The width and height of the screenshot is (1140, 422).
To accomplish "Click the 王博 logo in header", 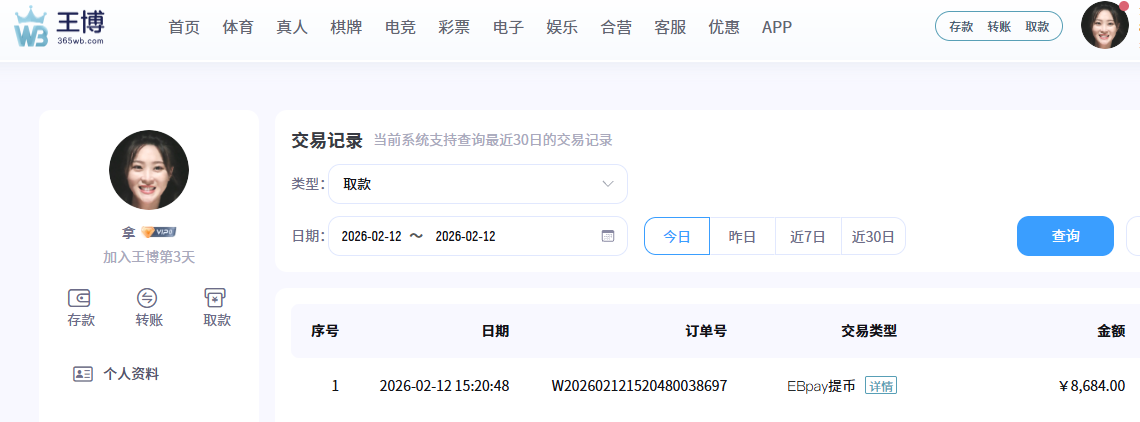I will [x=60, y=27].
